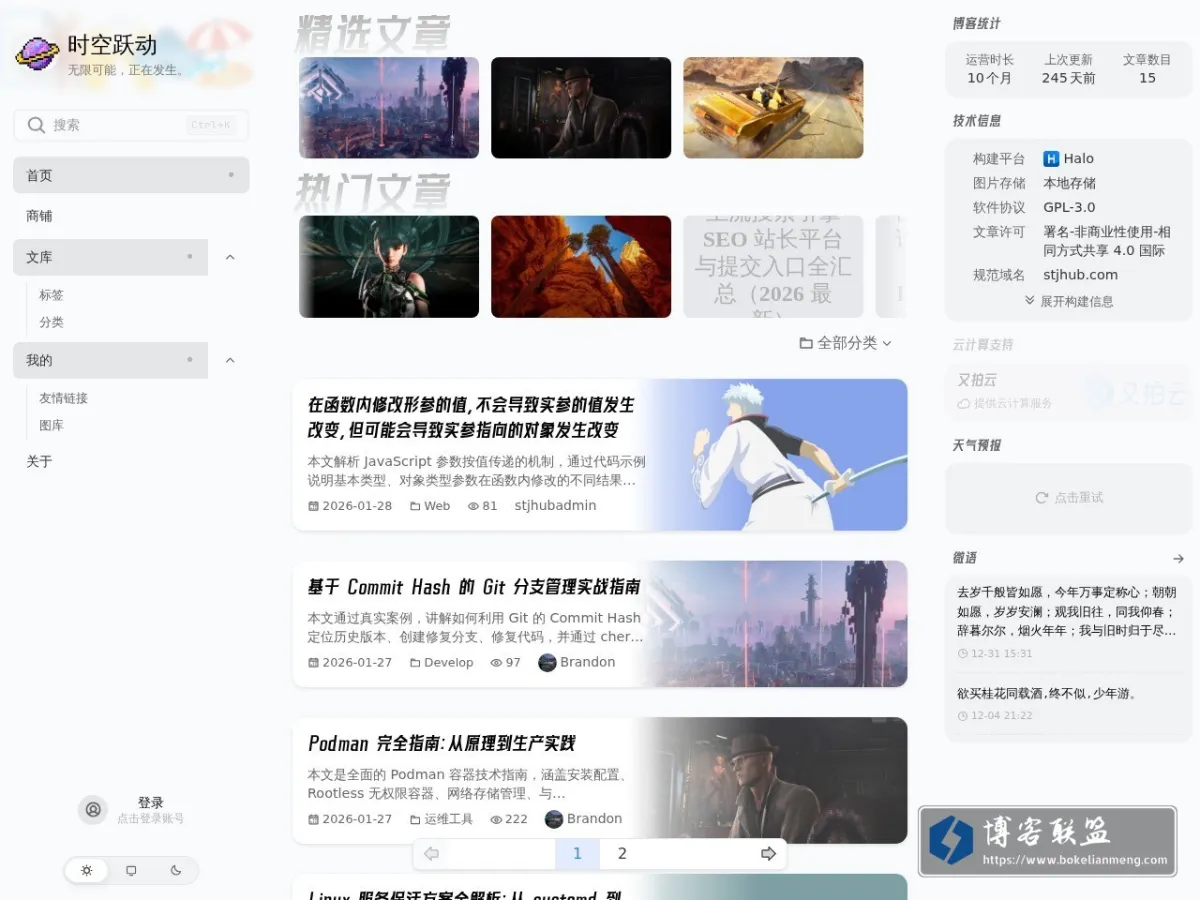The height and width of the screenshot is (900, 1200).
Task: Click 登录 login button
Action: [151, 803]
